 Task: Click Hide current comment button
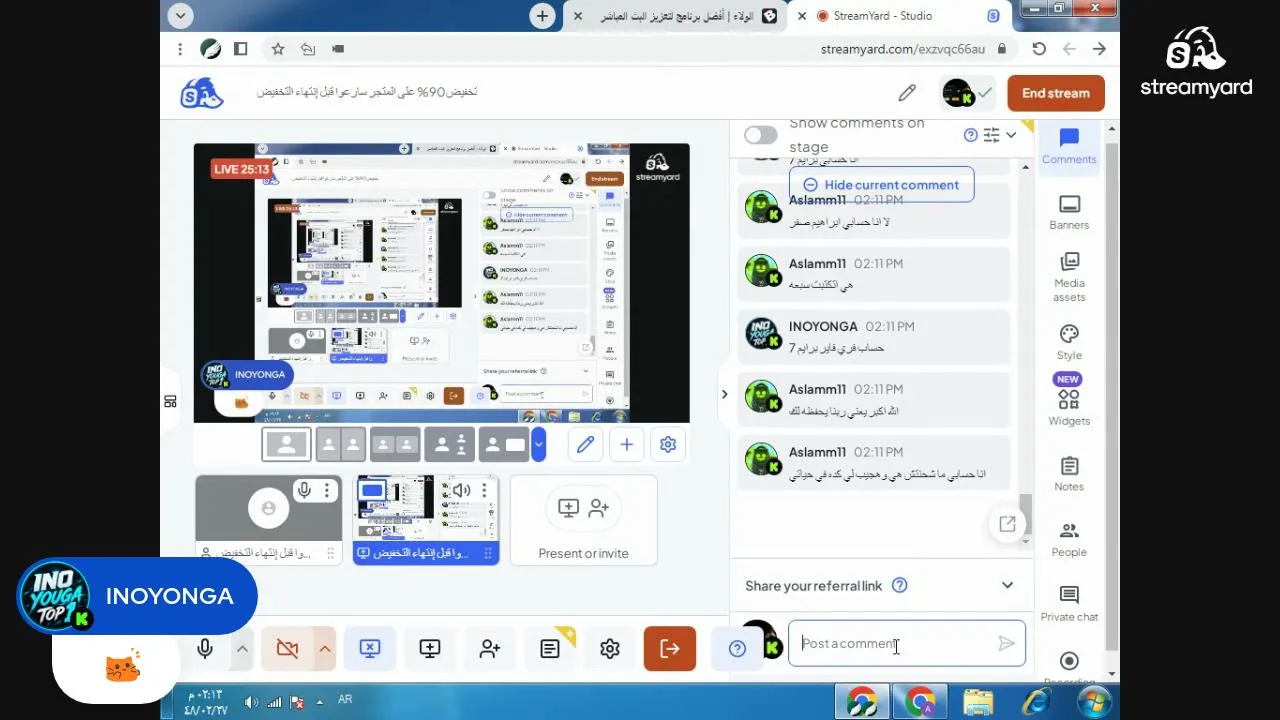(x=881, y=185)
